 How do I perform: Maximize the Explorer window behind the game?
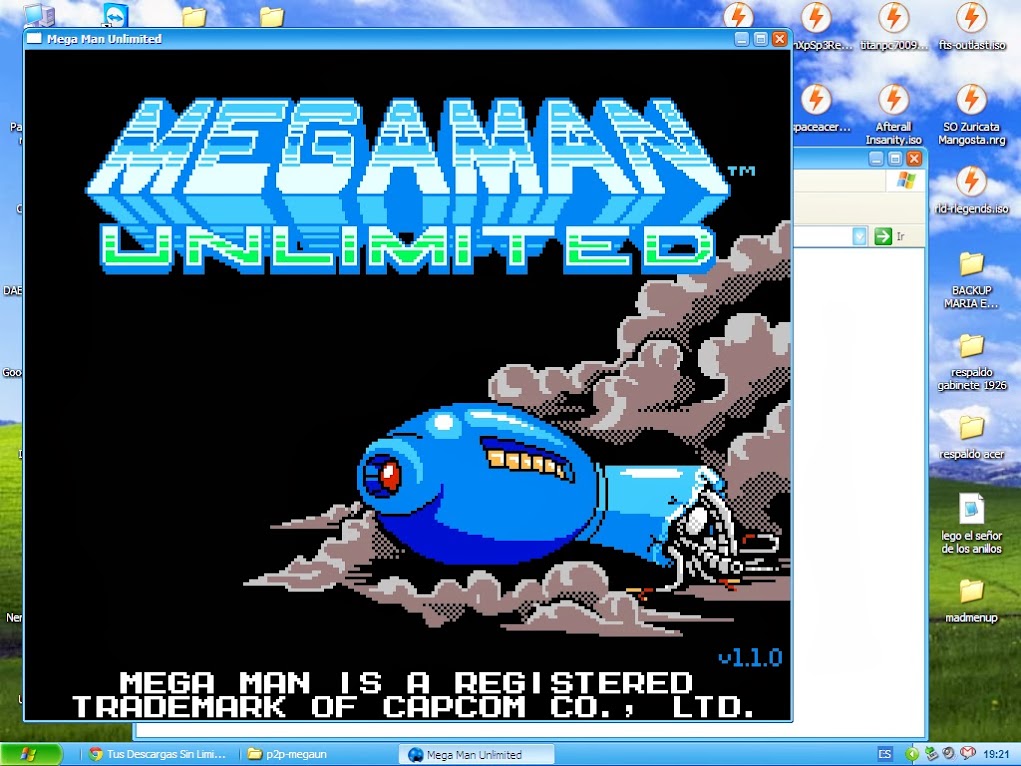click(x=895, y=158)
